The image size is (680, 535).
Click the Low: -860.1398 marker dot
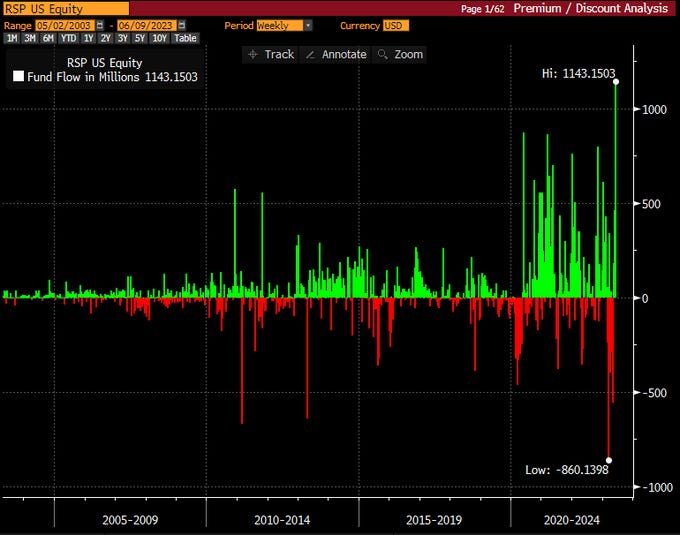(x=609, y=460)
